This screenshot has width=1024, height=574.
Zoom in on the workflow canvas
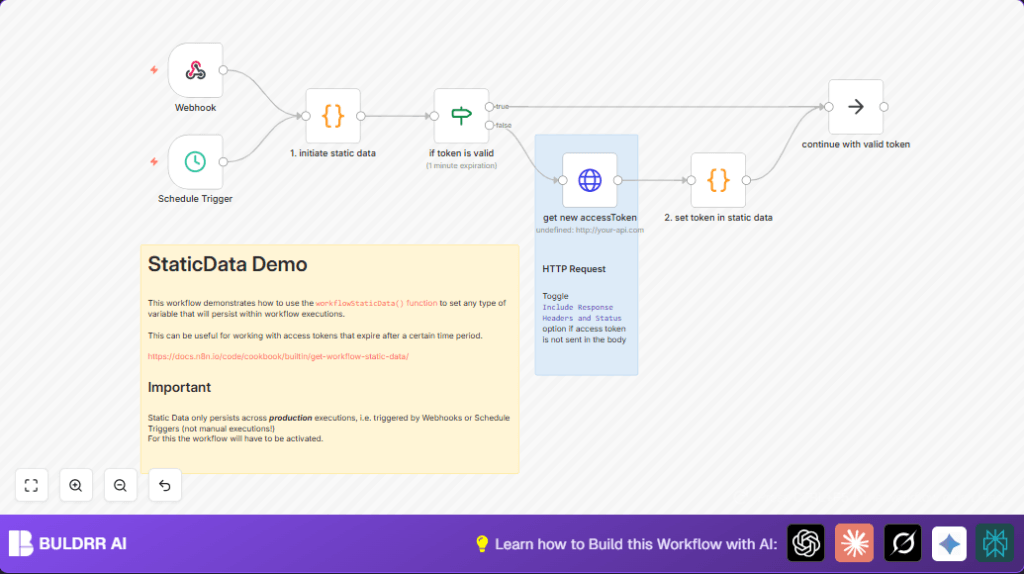tap(76, 485)
